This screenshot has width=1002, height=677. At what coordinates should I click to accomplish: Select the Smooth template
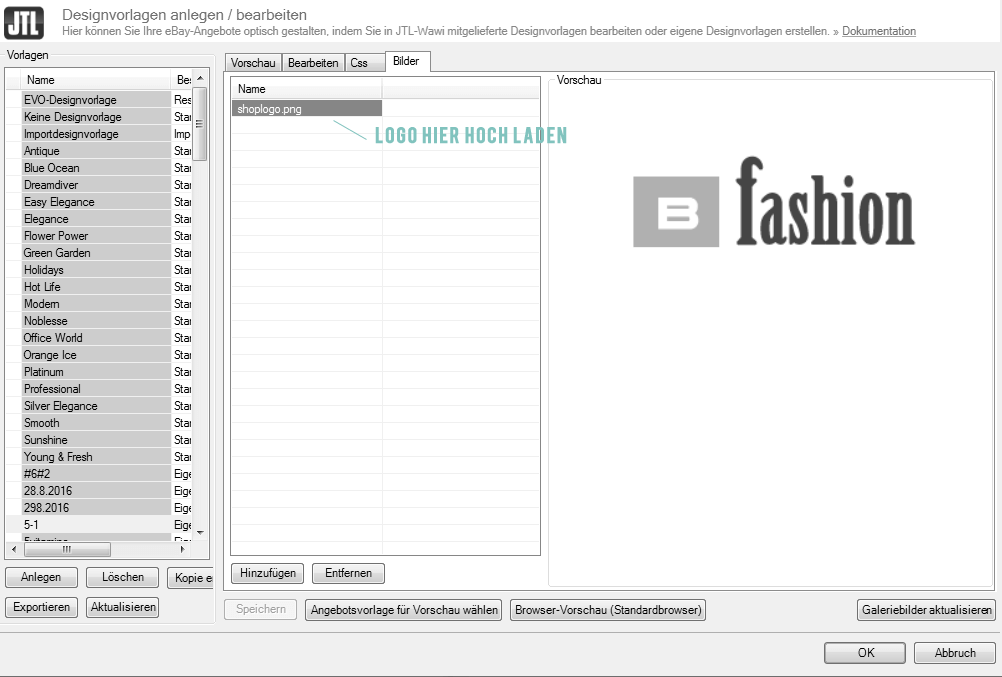click(96, 423)
